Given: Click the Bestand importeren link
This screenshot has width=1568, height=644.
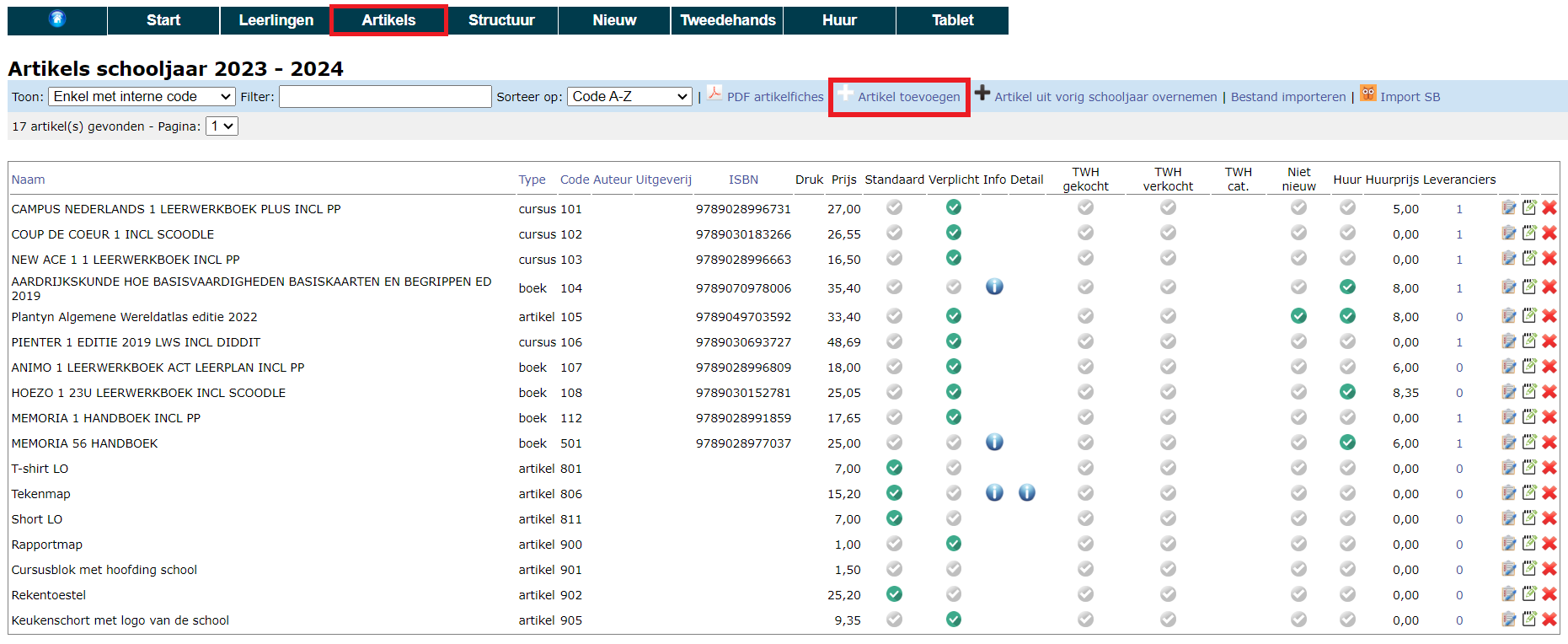Looking at the screenshot, I should (1288, 97).
